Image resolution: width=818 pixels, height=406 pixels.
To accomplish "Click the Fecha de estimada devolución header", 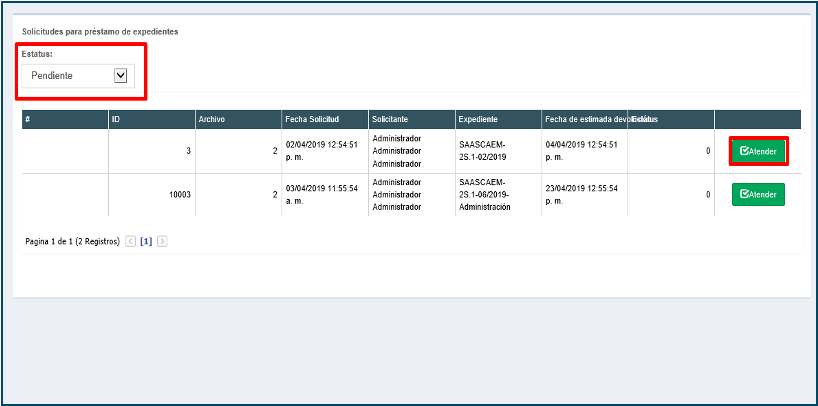I will [586, 119].
